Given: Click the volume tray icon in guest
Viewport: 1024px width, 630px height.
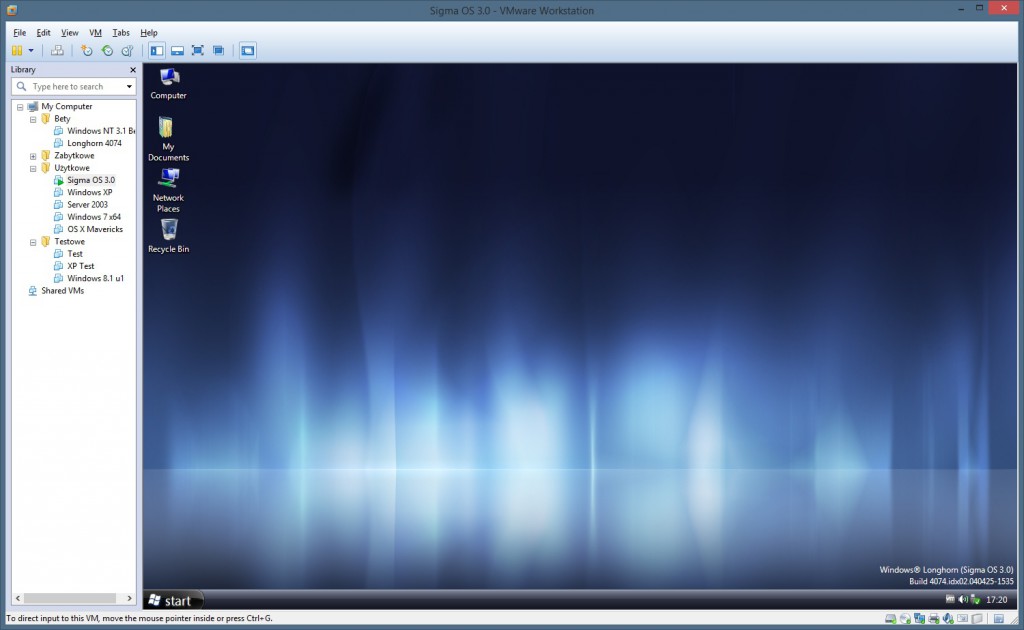Looking at the screenshot, I should tap(963, 599).
